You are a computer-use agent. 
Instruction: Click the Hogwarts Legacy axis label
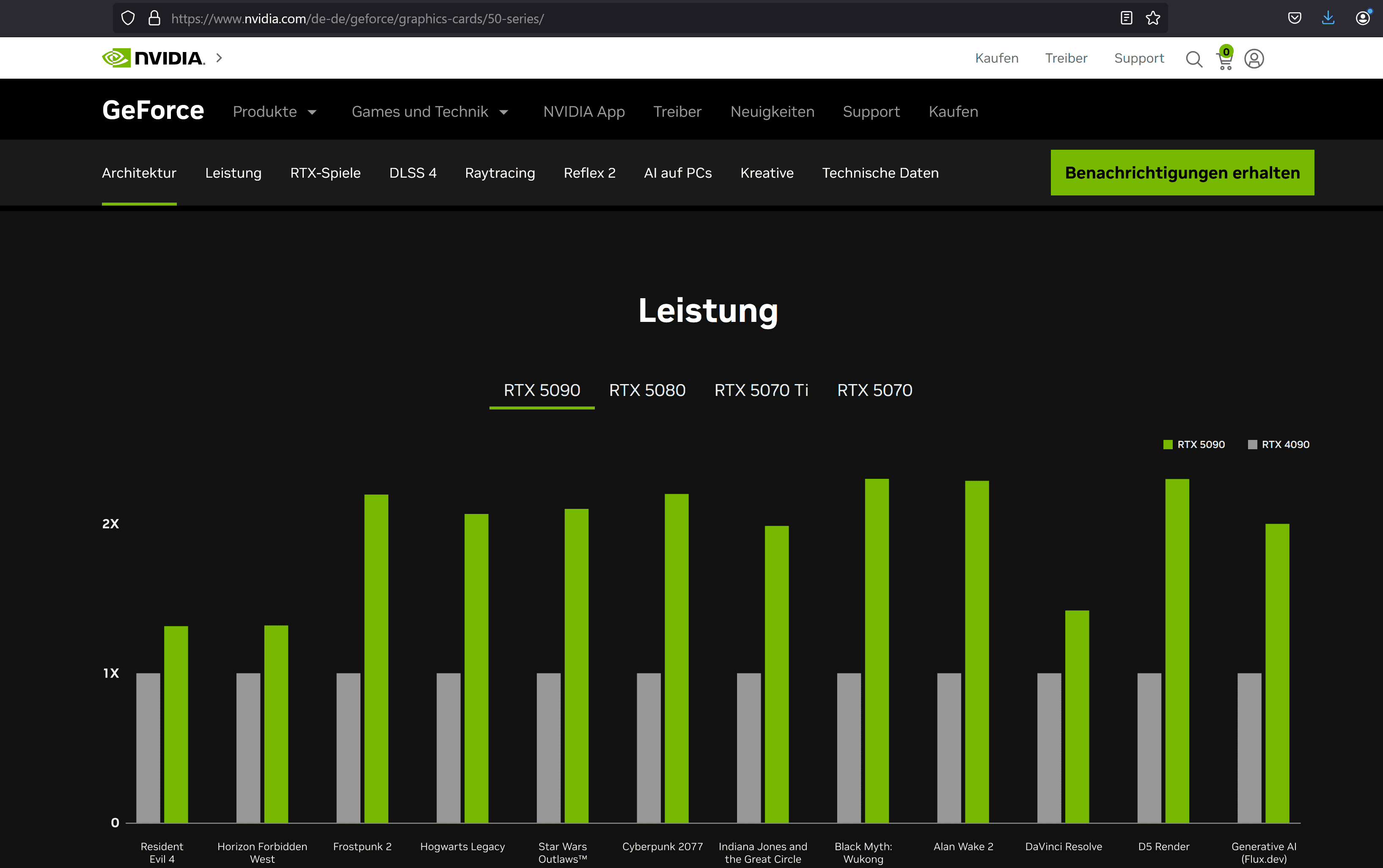coord(462,846)
